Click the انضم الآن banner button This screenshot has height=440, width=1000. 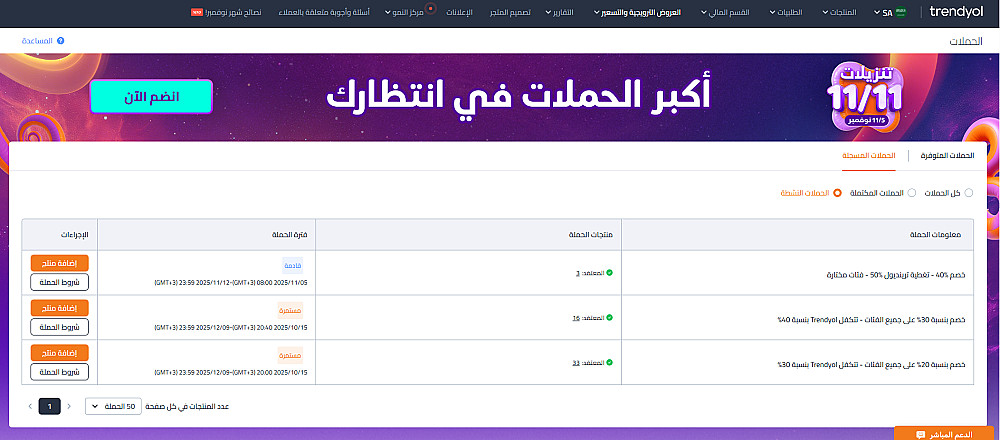coord(151,96)
